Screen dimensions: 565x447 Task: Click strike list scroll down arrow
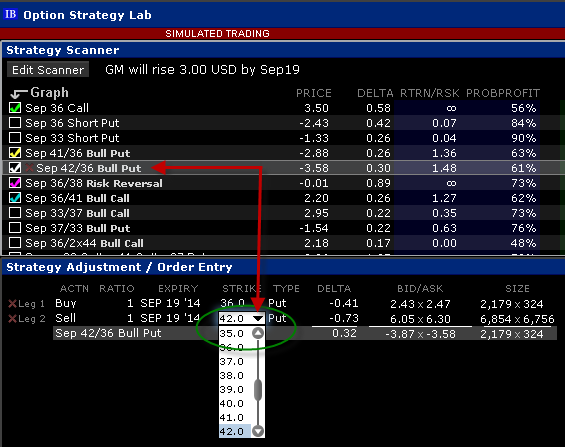(x=258, y=431)
